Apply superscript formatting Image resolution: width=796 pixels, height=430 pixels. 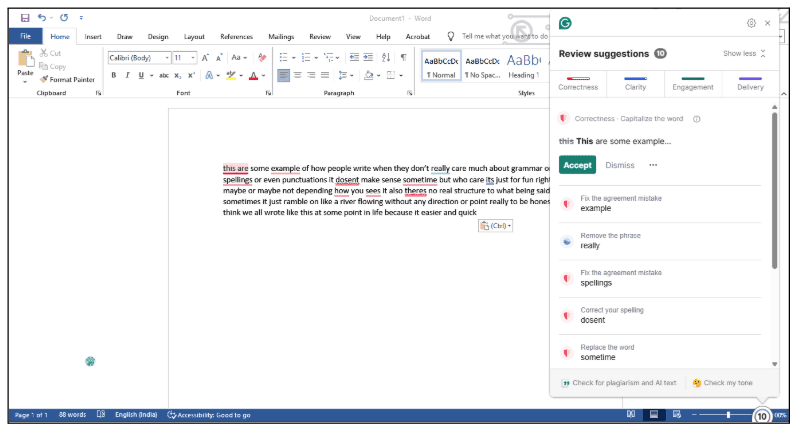coord(191,76)
